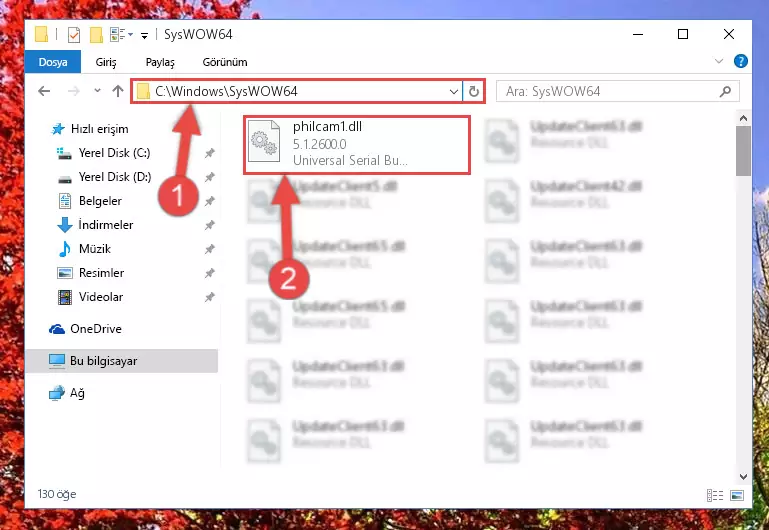Viewport: 769px width, 530px height.
Task: Switch to large icons view in status bar
Action: 737,495
